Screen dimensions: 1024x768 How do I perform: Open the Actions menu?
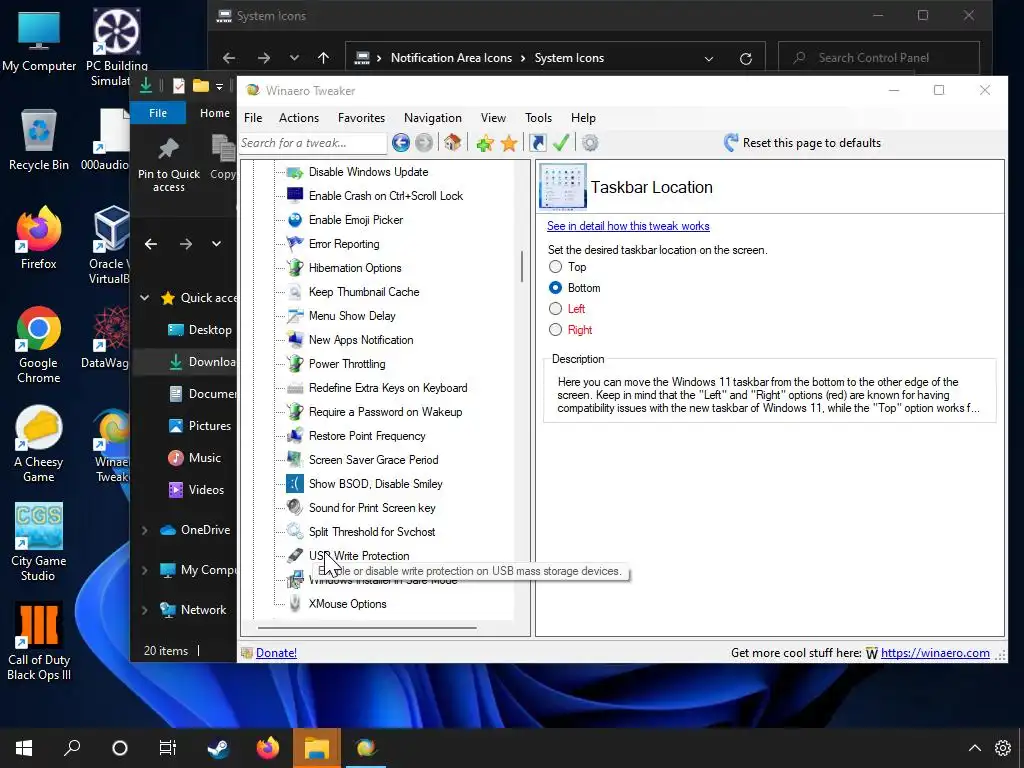pos(299,118)
